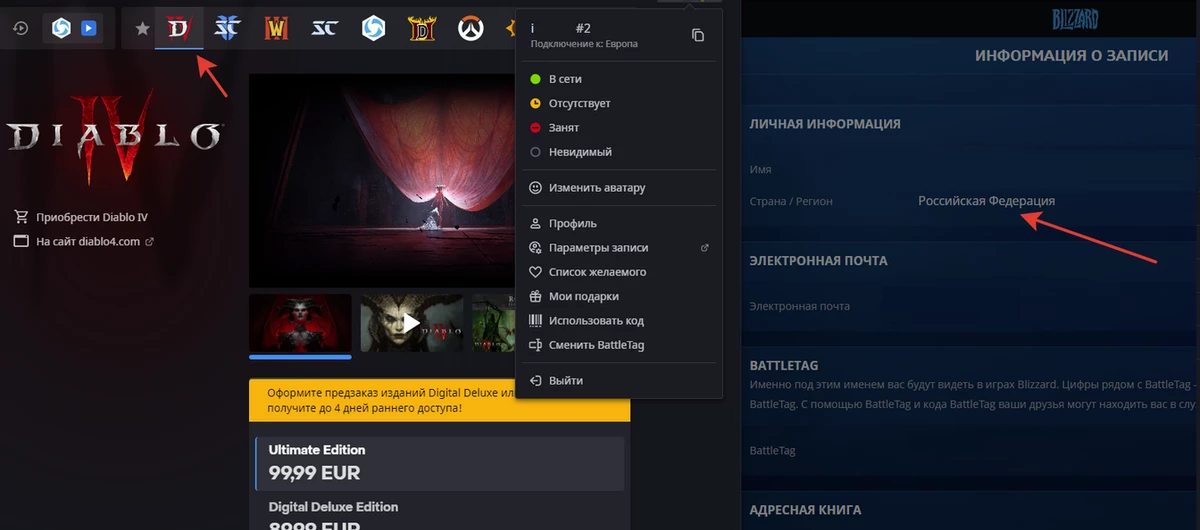Viewport: 1200px width, 530px height.
Task: Click the yellow pre-order Digital Deluxe banner
Action: (440, 401)
